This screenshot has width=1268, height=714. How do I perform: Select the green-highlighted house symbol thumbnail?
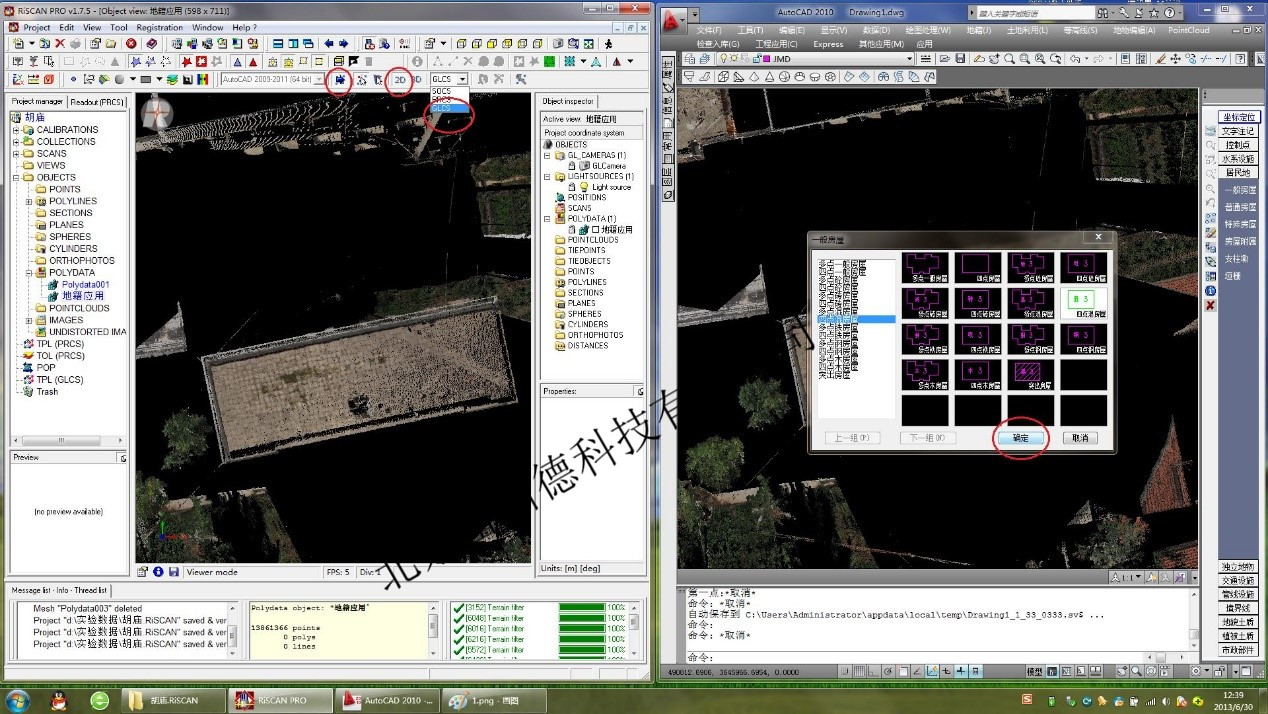[1083, 300]
